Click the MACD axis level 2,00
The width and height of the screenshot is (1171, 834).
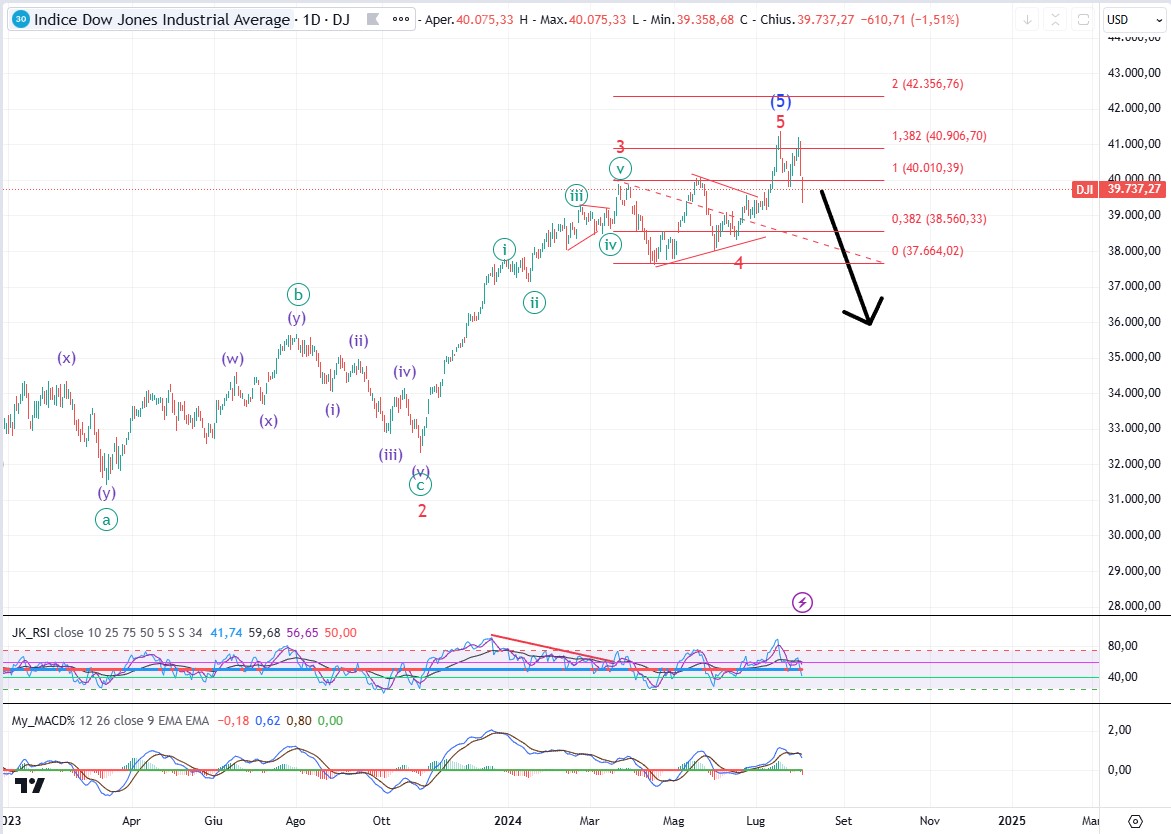pos(1119,729)
